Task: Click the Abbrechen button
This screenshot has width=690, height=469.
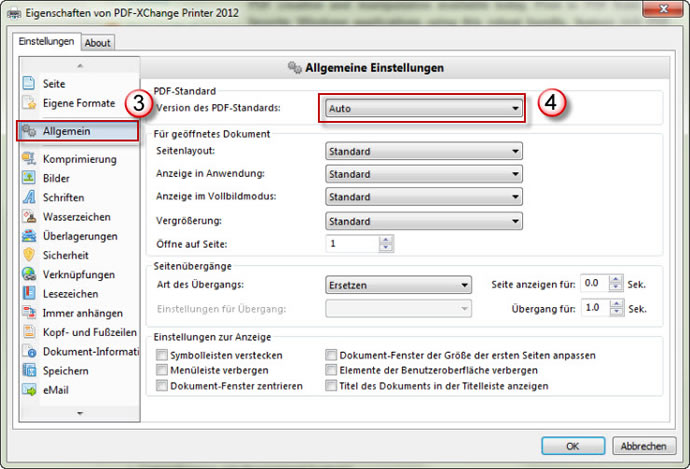Action: coord(644,446)
